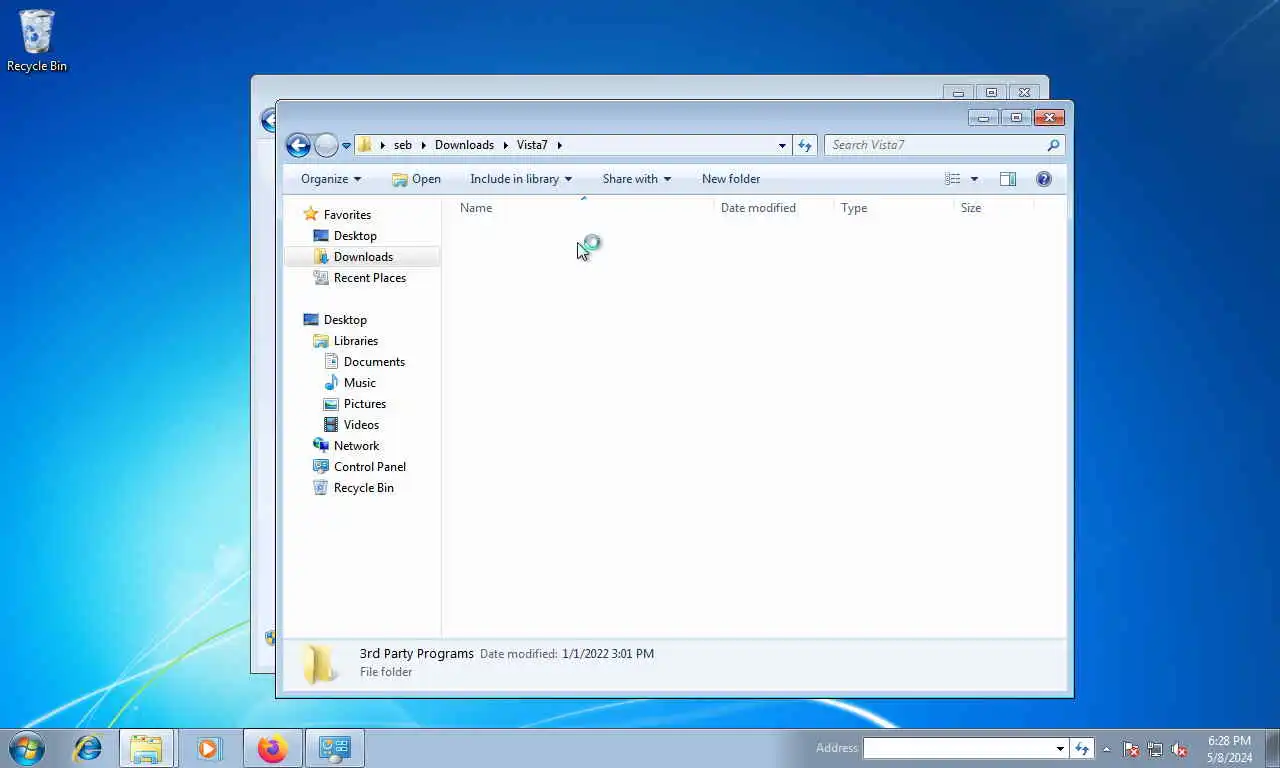1280x768 pixels.
Task: Select Network in the navigation pane
Action: pos(356,446)
